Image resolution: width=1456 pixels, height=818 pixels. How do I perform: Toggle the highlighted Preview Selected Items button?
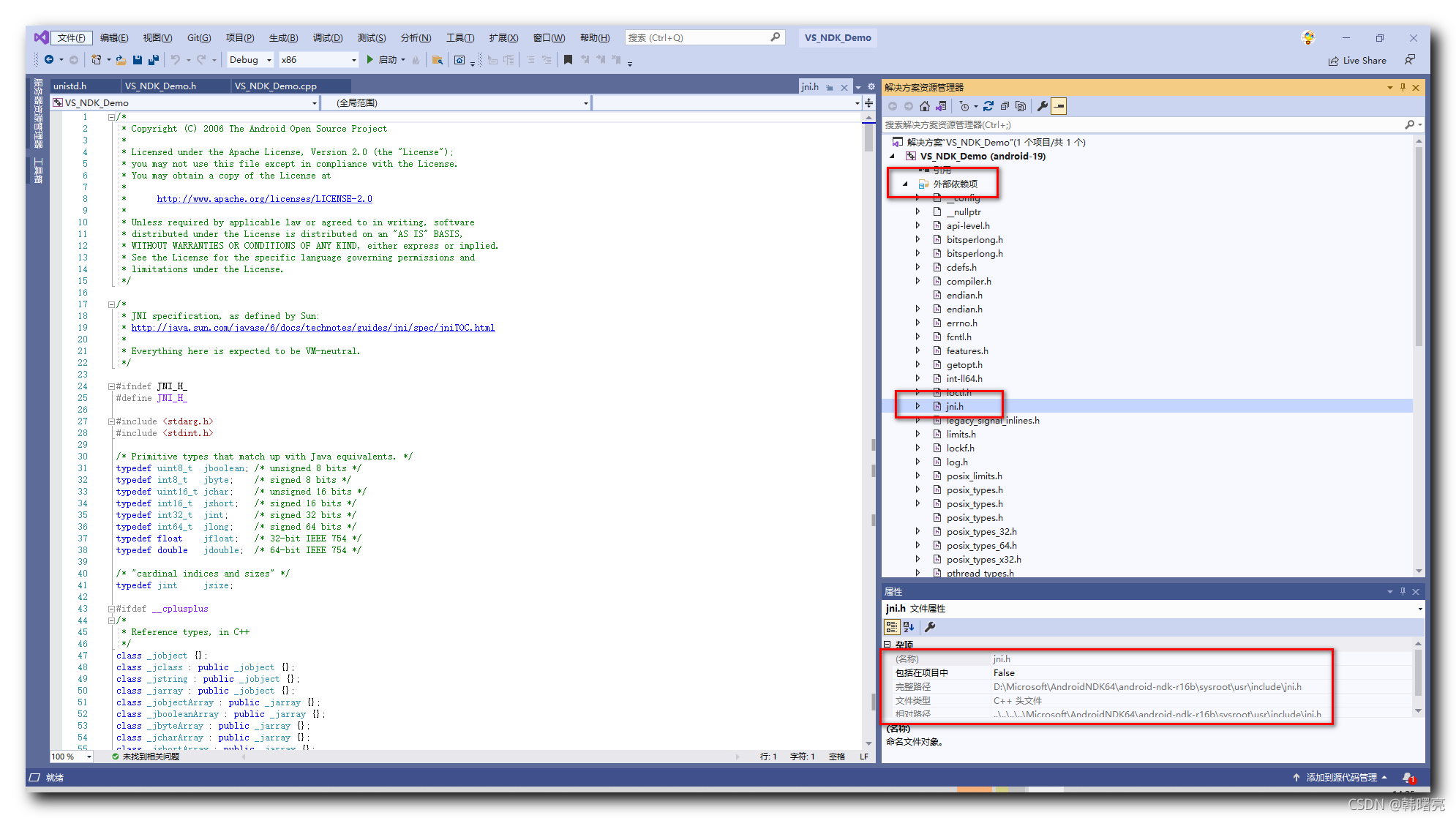1059,106
